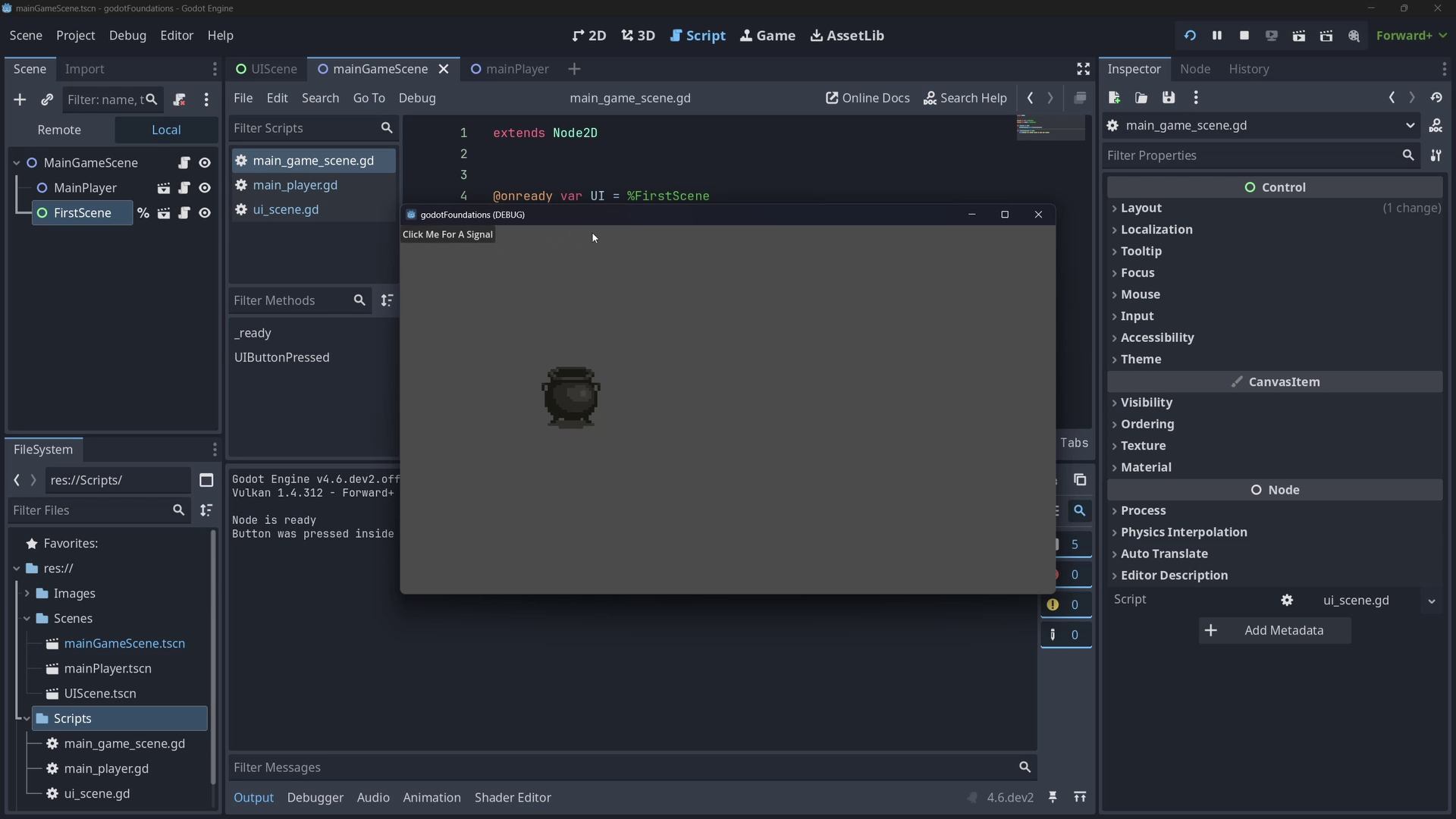Toggle split mode in FileSystem panel
The height and width of the screenshot is (819, 1456).
206,480
